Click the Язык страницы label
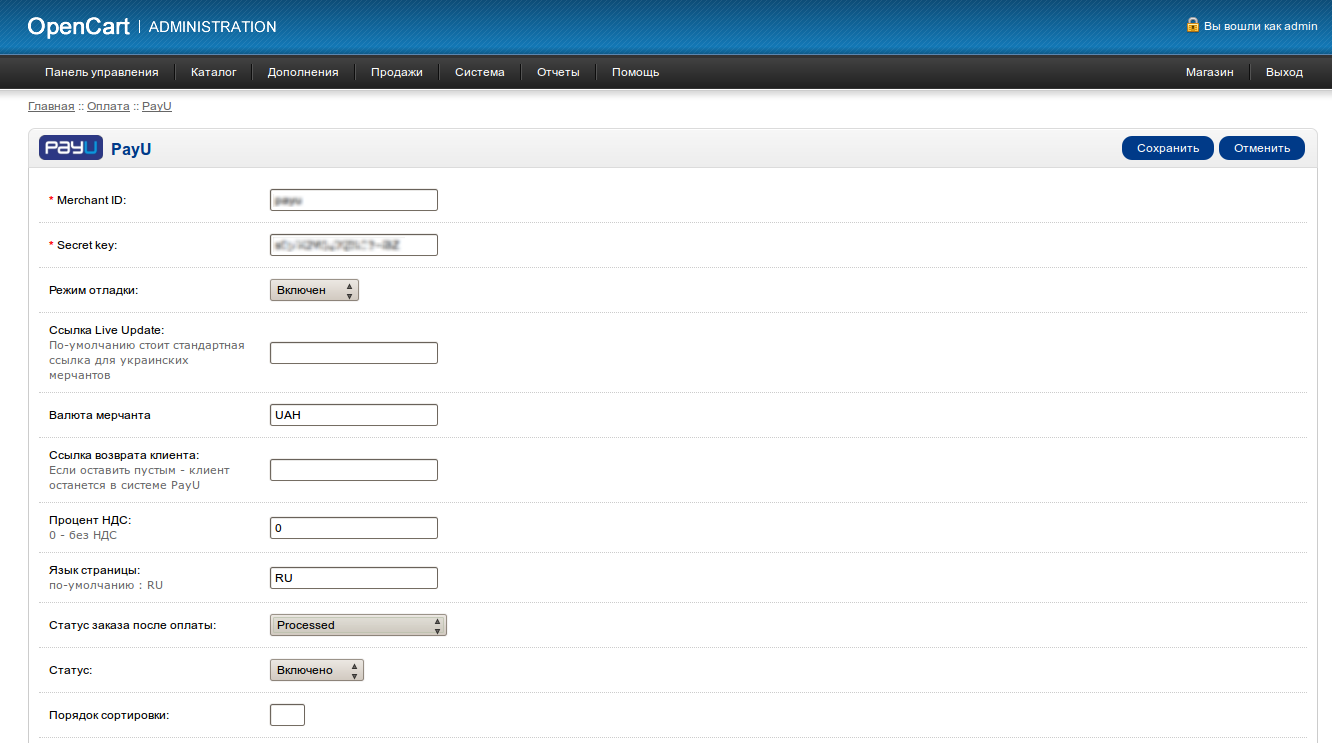The image size is (1332, 743). (94, 570)
